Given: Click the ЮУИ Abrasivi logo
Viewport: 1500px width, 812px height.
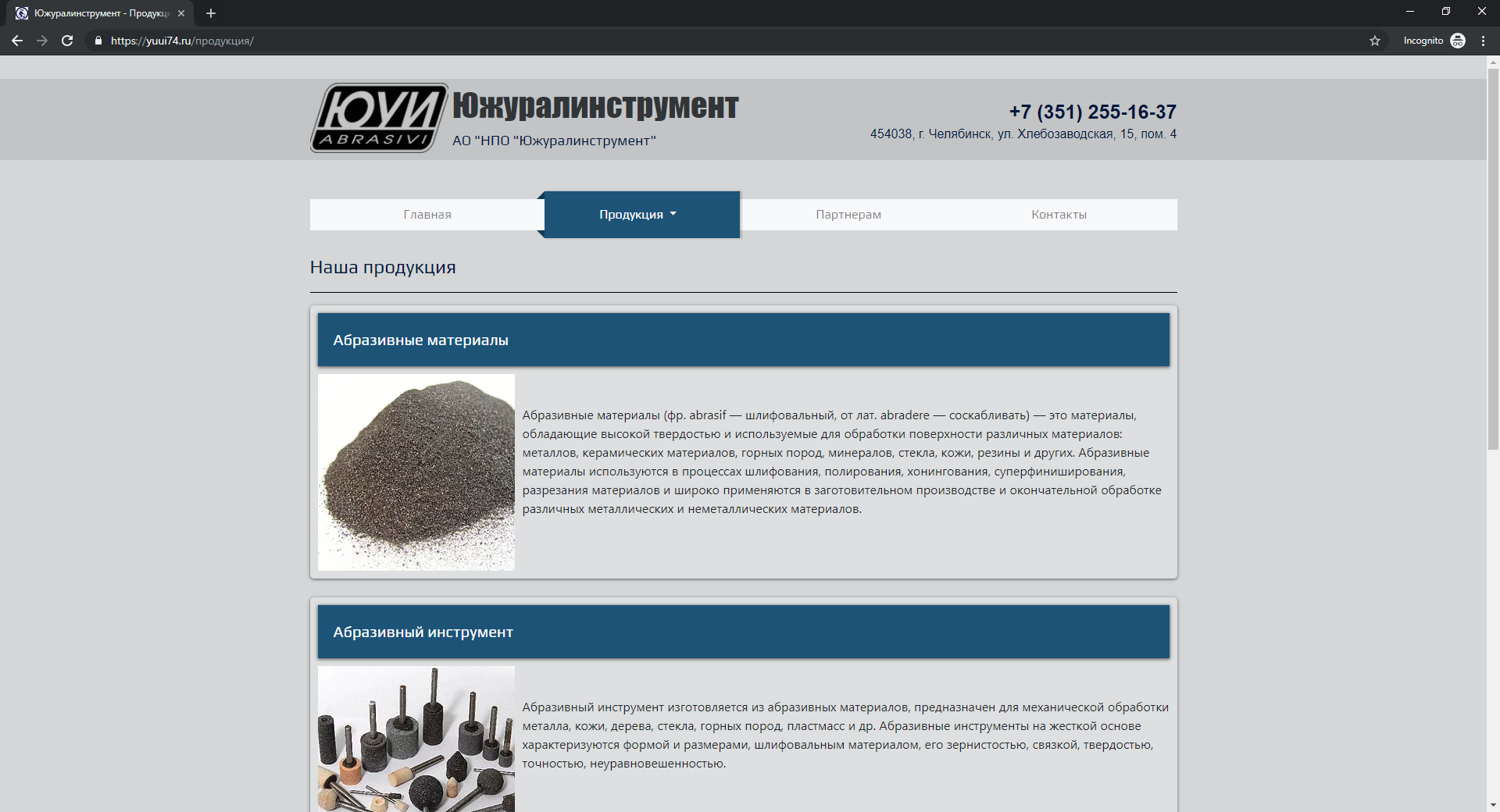Looking at the screenshot, I should coord(379,118).
